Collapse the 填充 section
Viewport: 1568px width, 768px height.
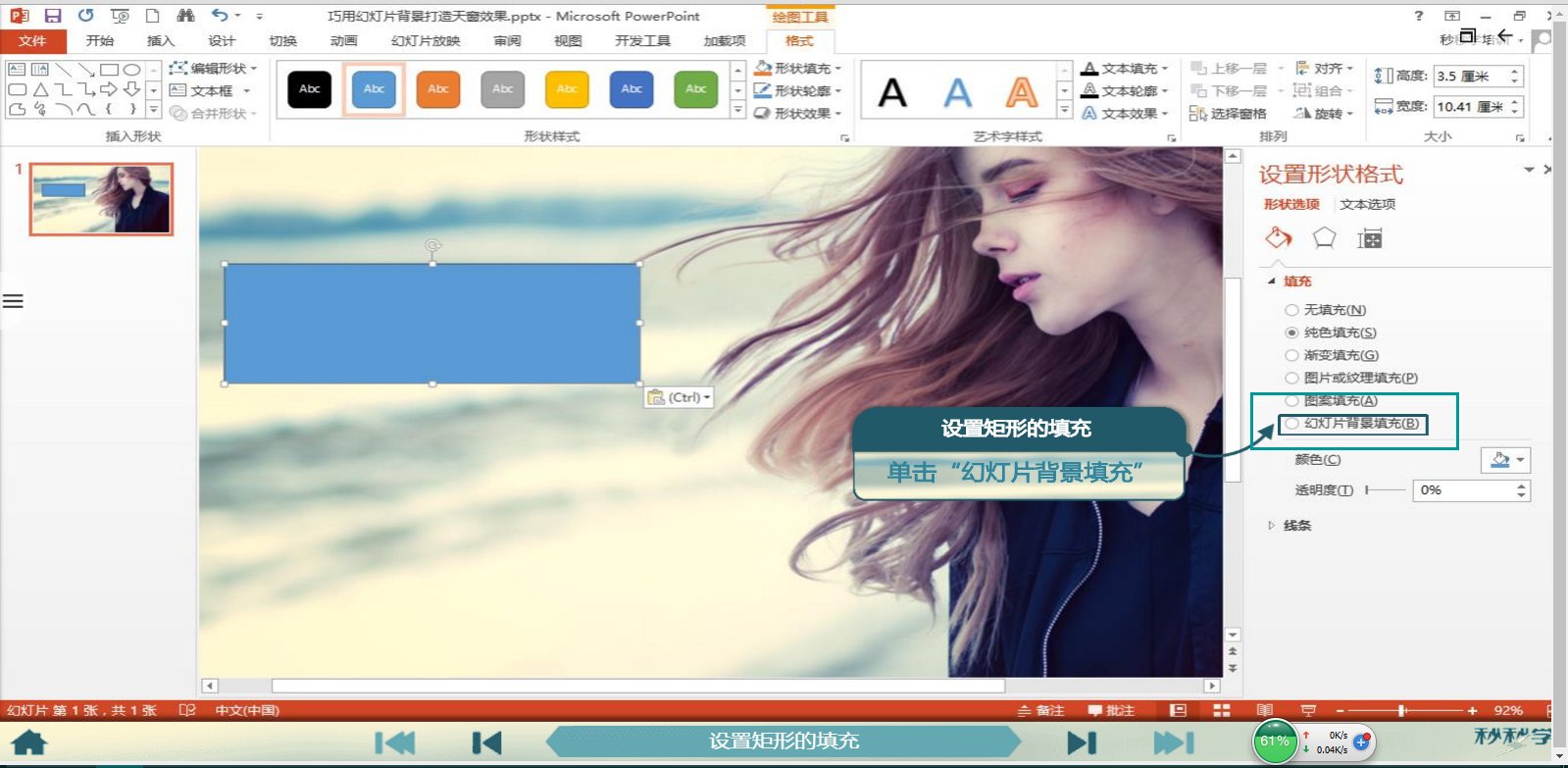[x=1272, y=282]
